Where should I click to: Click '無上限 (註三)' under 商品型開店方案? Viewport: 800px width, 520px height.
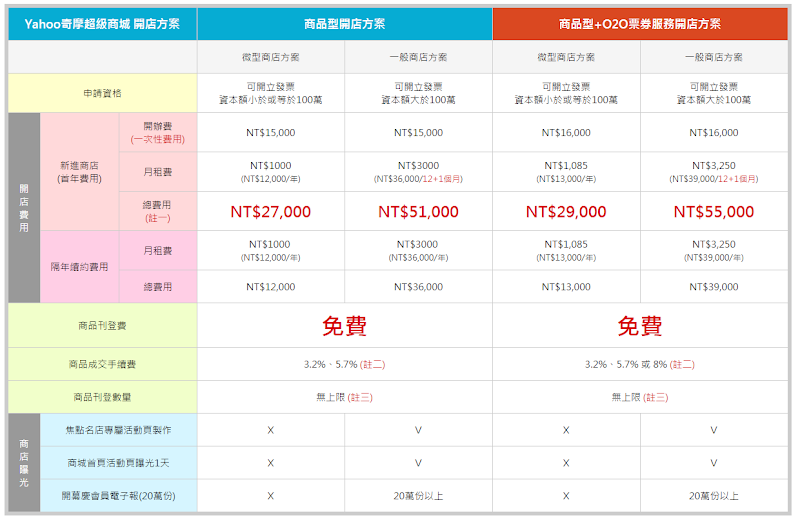(345, 397)
